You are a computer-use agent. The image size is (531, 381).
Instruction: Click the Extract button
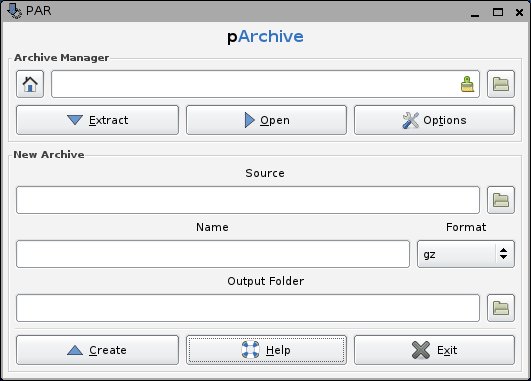(x=98, y=120)
